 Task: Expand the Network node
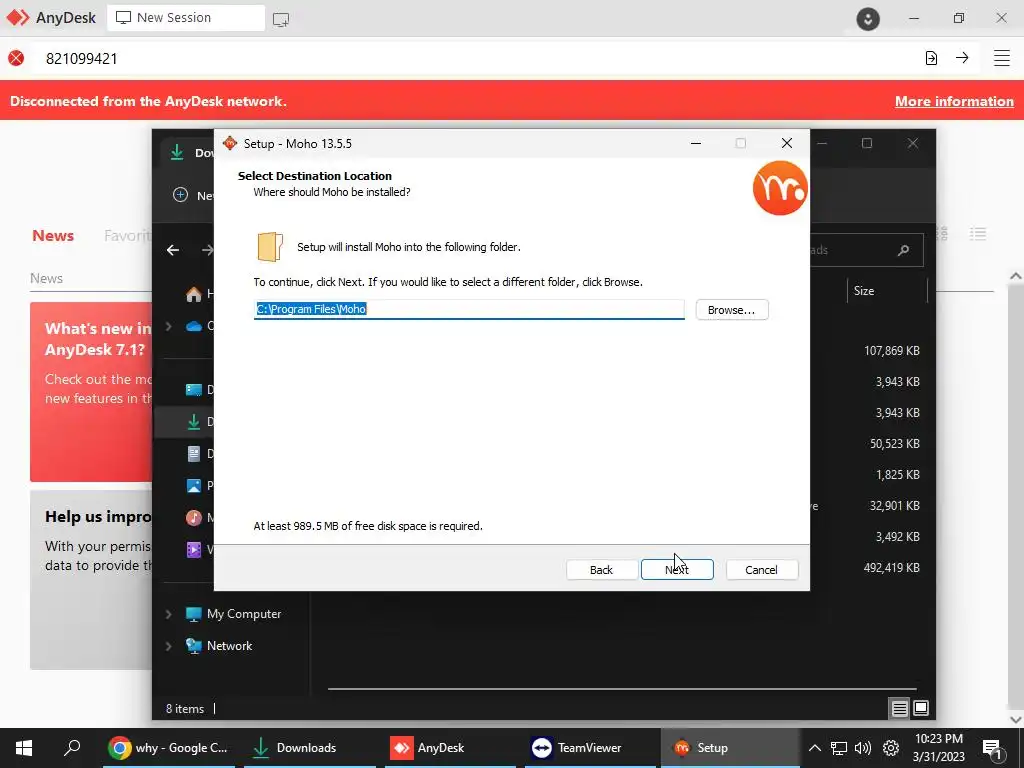point(168,646)
